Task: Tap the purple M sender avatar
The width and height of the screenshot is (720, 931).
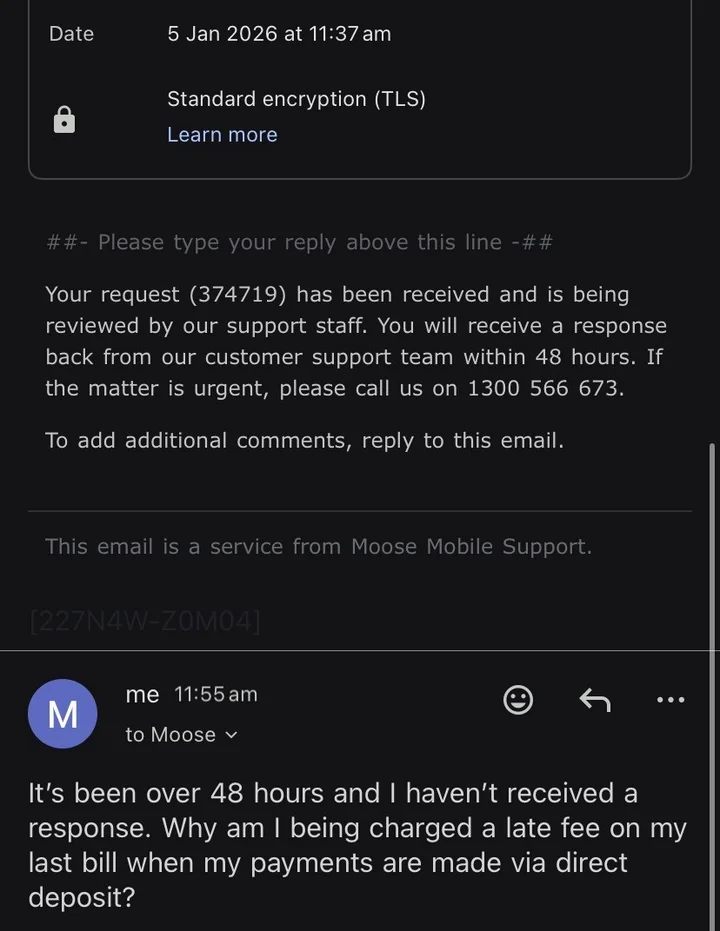Action: point(63,714)
